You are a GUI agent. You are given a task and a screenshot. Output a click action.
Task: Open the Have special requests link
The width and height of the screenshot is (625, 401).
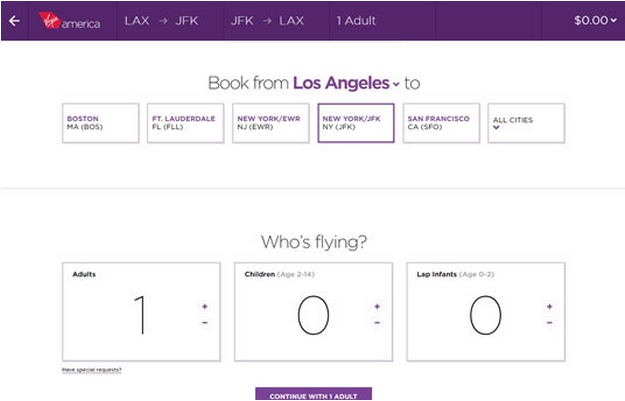pyautogui.click(x=92, y=370)
